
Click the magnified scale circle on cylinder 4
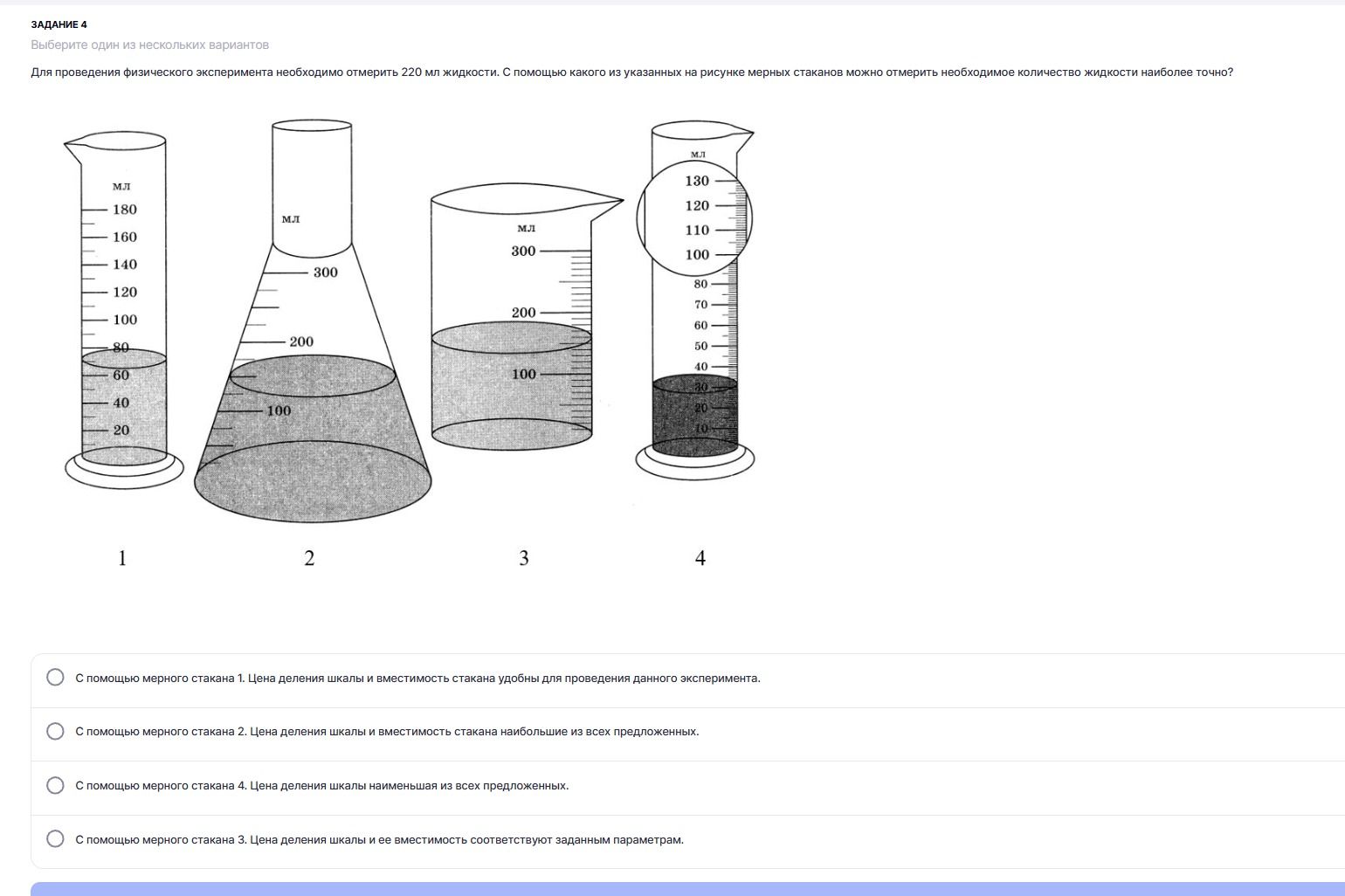pos(694,217)
